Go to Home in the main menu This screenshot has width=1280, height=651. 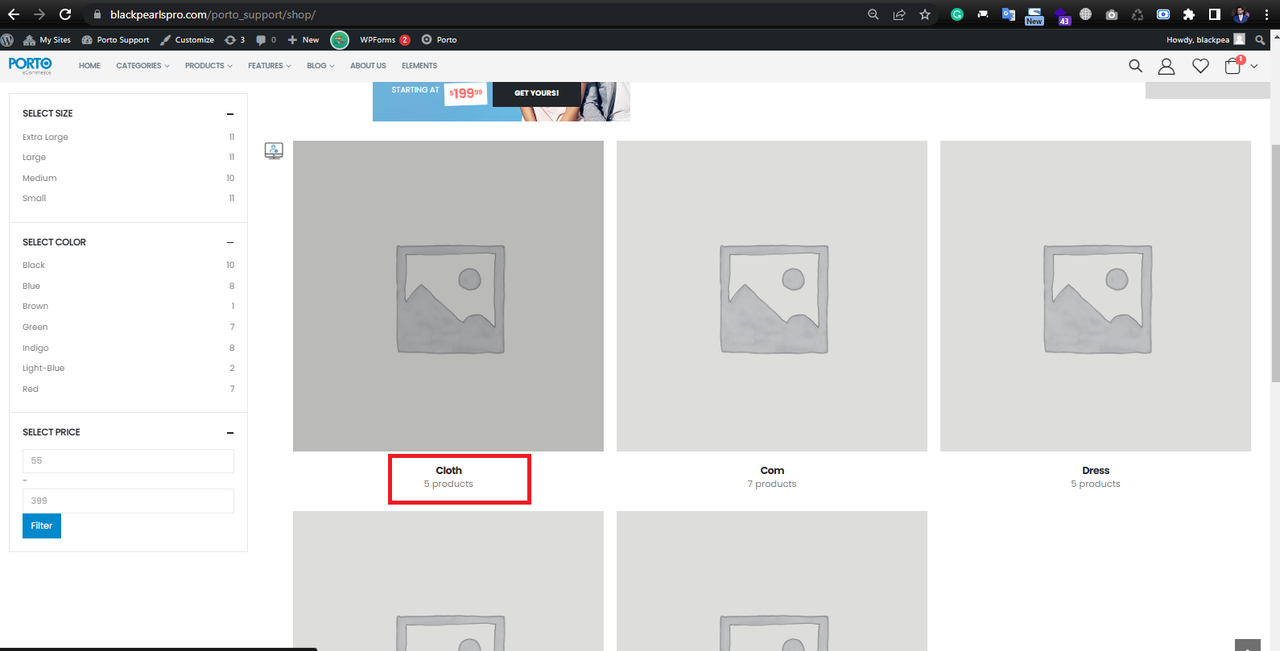coord(90,66)
